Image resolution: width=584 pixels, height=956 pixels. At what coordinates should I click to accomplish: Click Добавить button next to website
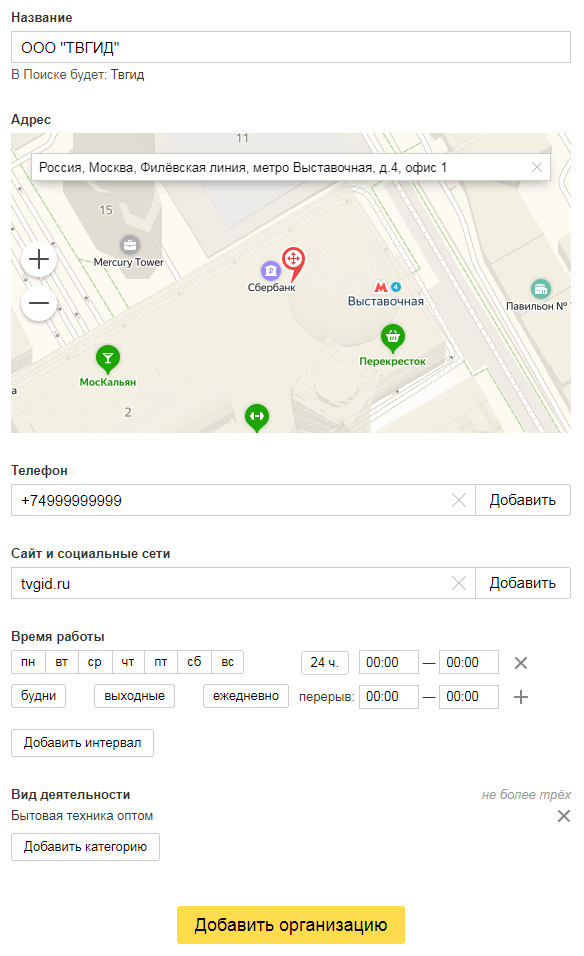522,583
